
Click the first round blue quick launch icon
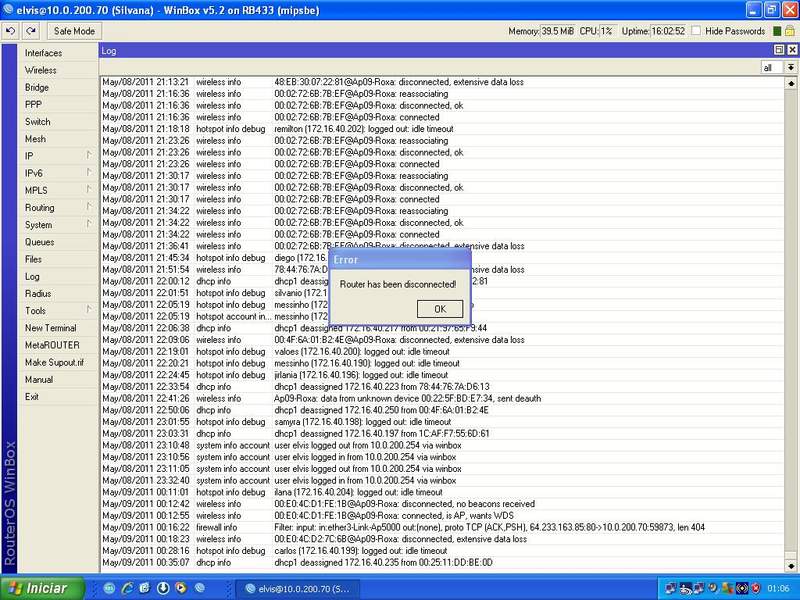point(109,588)
